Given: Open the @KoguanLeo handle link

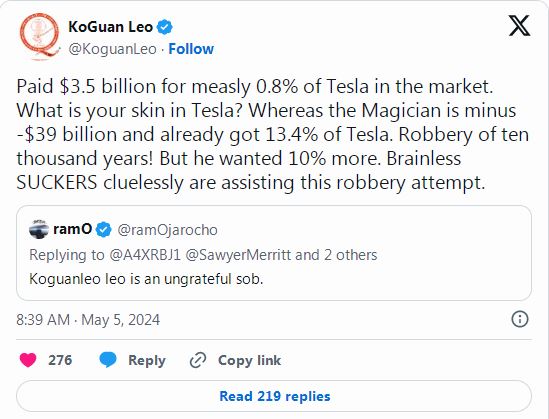Looking at the screenshot, I should (112, 49).
